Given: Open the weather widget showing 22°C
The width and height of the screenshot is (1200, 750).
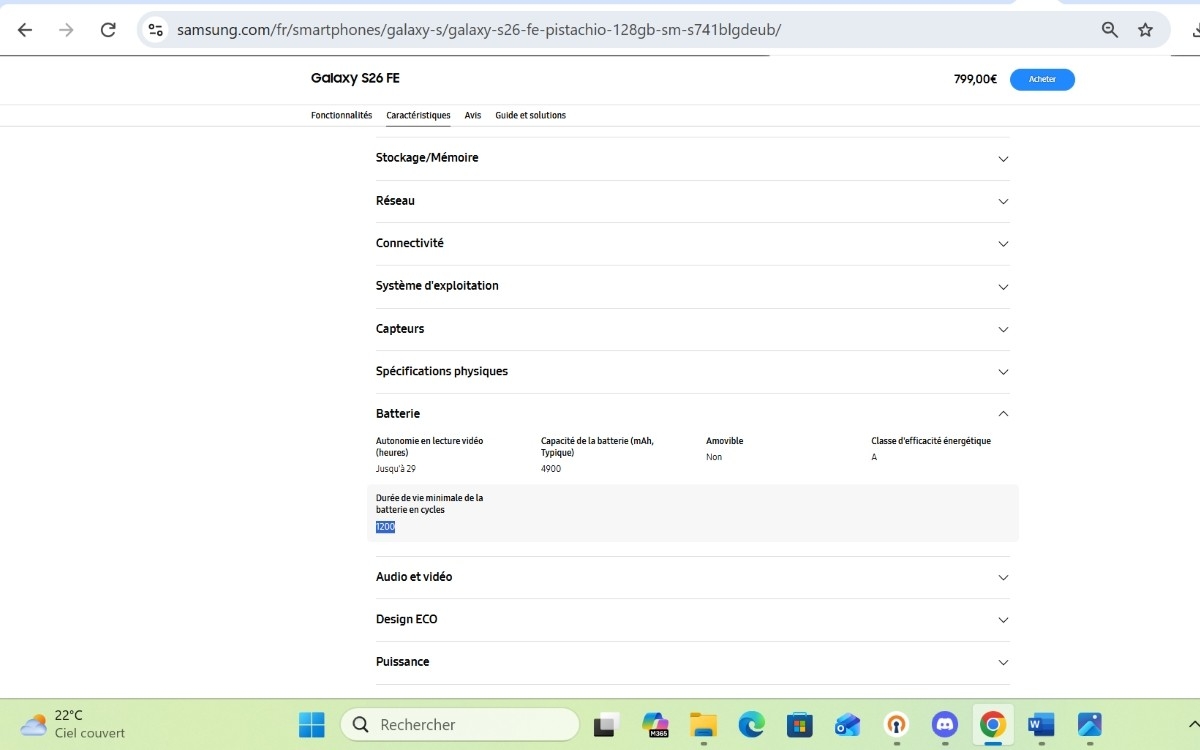Looking at the screenshot, I should coord(73,725).
